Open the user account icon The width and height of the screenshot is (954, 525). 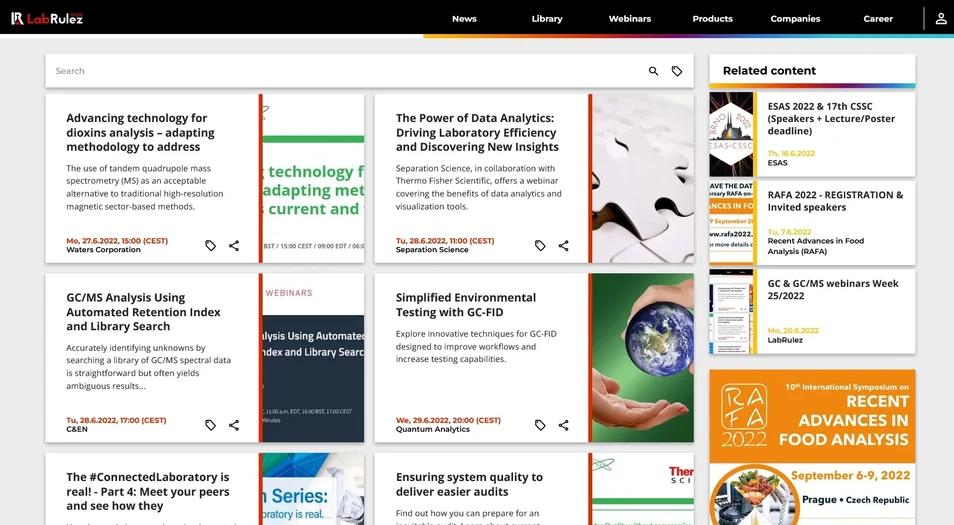(941, 18)
